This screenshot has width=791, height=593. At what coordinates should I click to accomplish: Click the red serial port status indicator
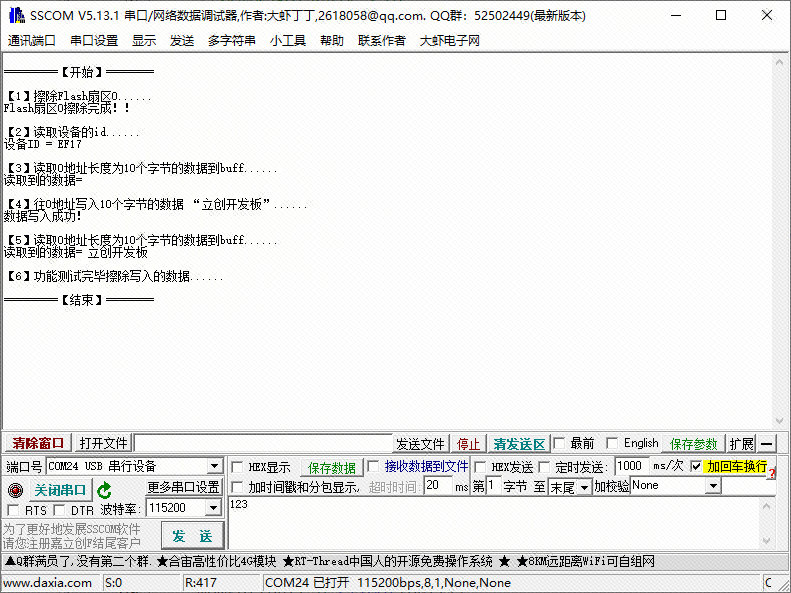click(x=14, y=490)
